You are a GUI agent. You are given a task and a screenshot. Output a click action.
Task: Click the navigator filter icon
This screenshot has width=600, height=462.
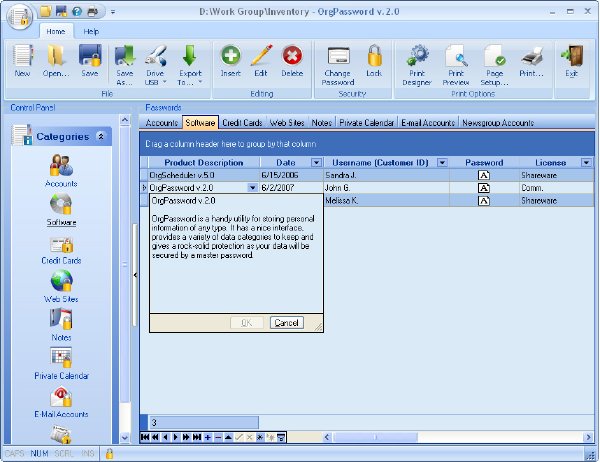tap(281, 437)
